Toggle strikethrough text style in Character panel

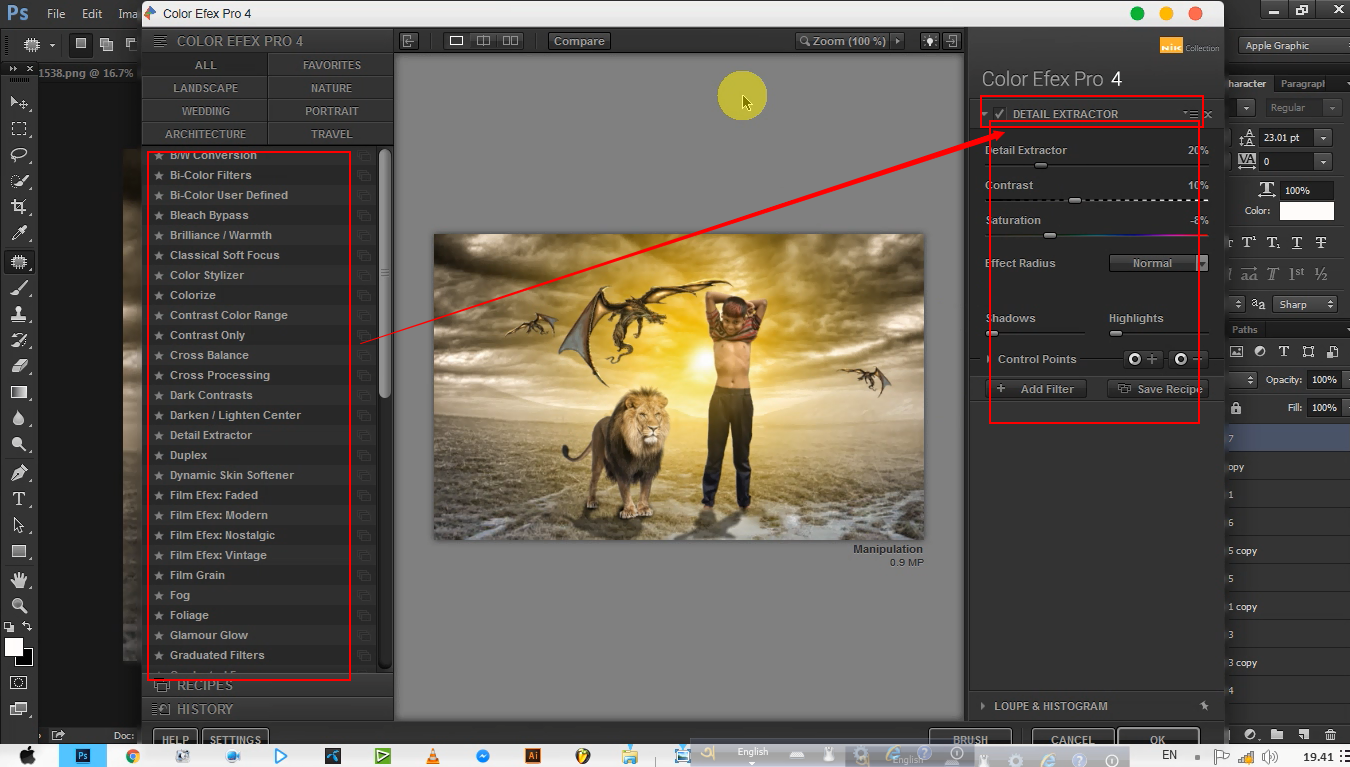point(1321,243)
